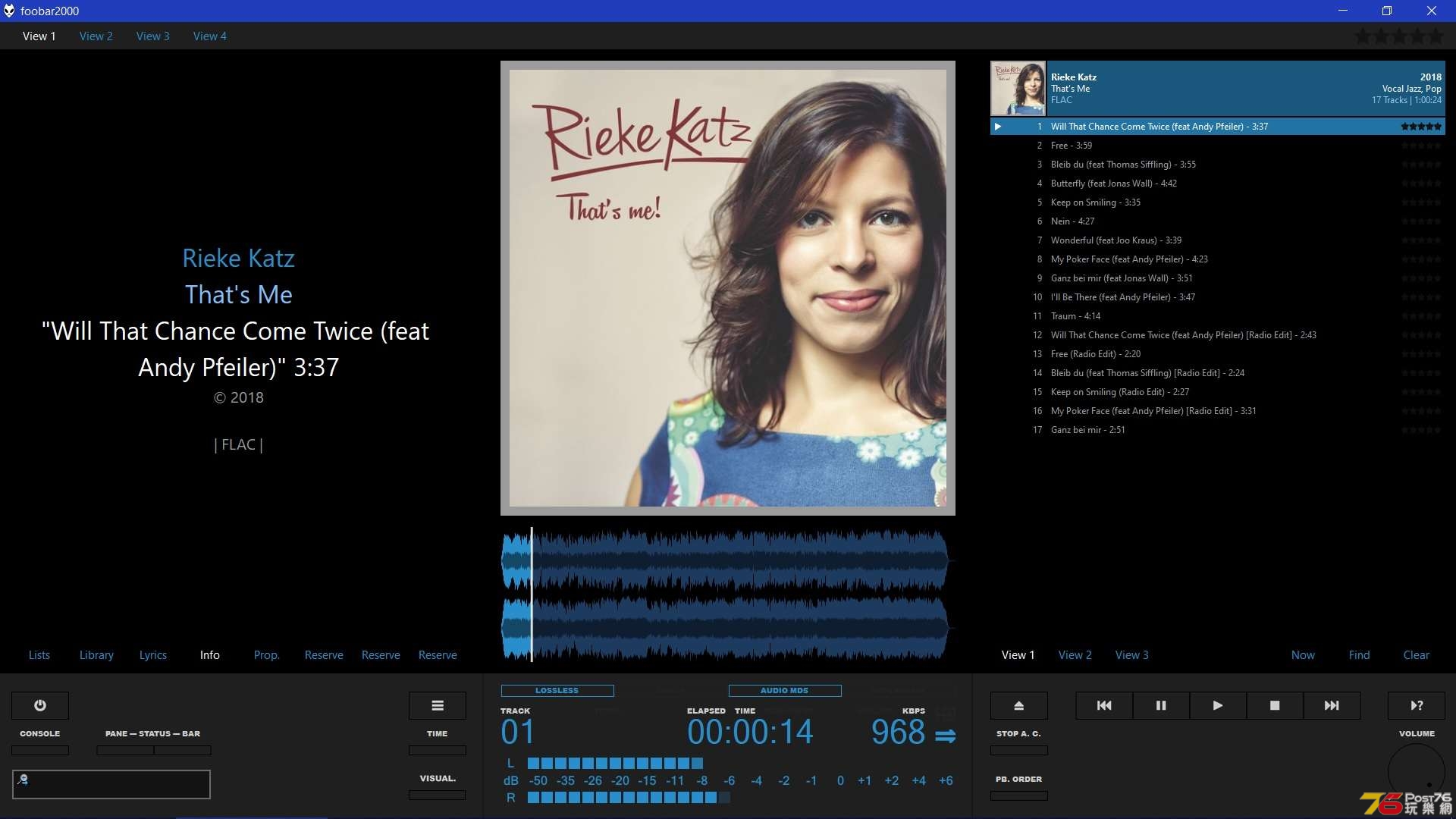
Task: Switch to View 3 in the top bar
Action: point(153,36)
